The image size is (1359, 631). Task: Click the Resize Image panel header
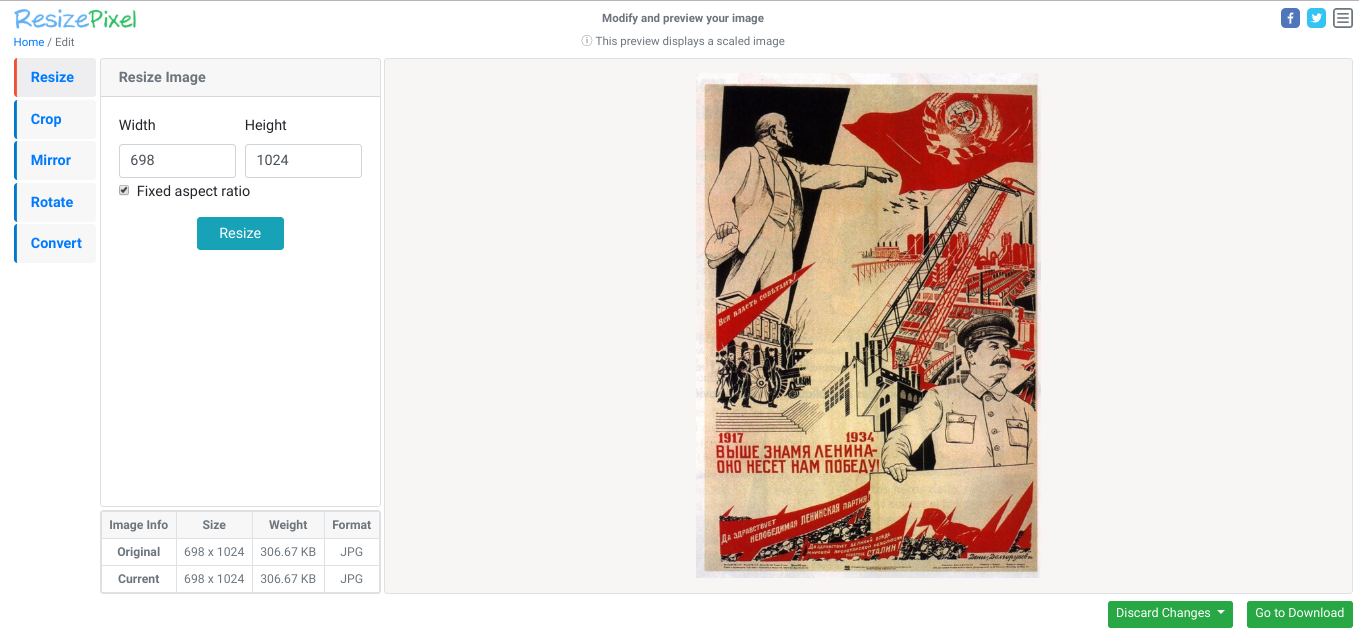click(x=240, y=77)
